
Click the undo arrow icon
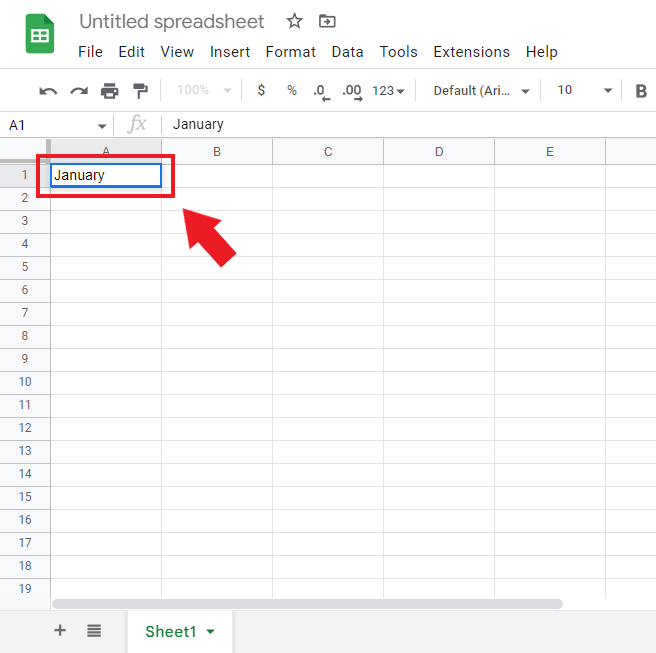tap(48, 91)
